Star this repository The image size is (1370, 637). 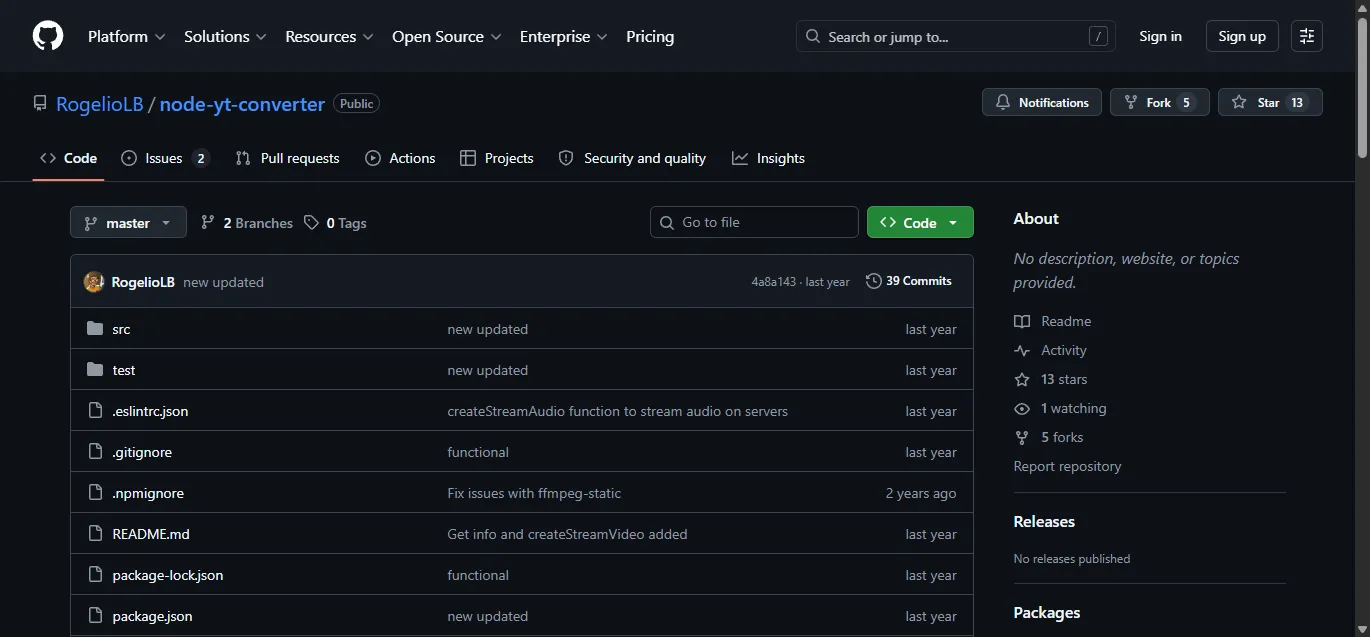point(1270,102)
